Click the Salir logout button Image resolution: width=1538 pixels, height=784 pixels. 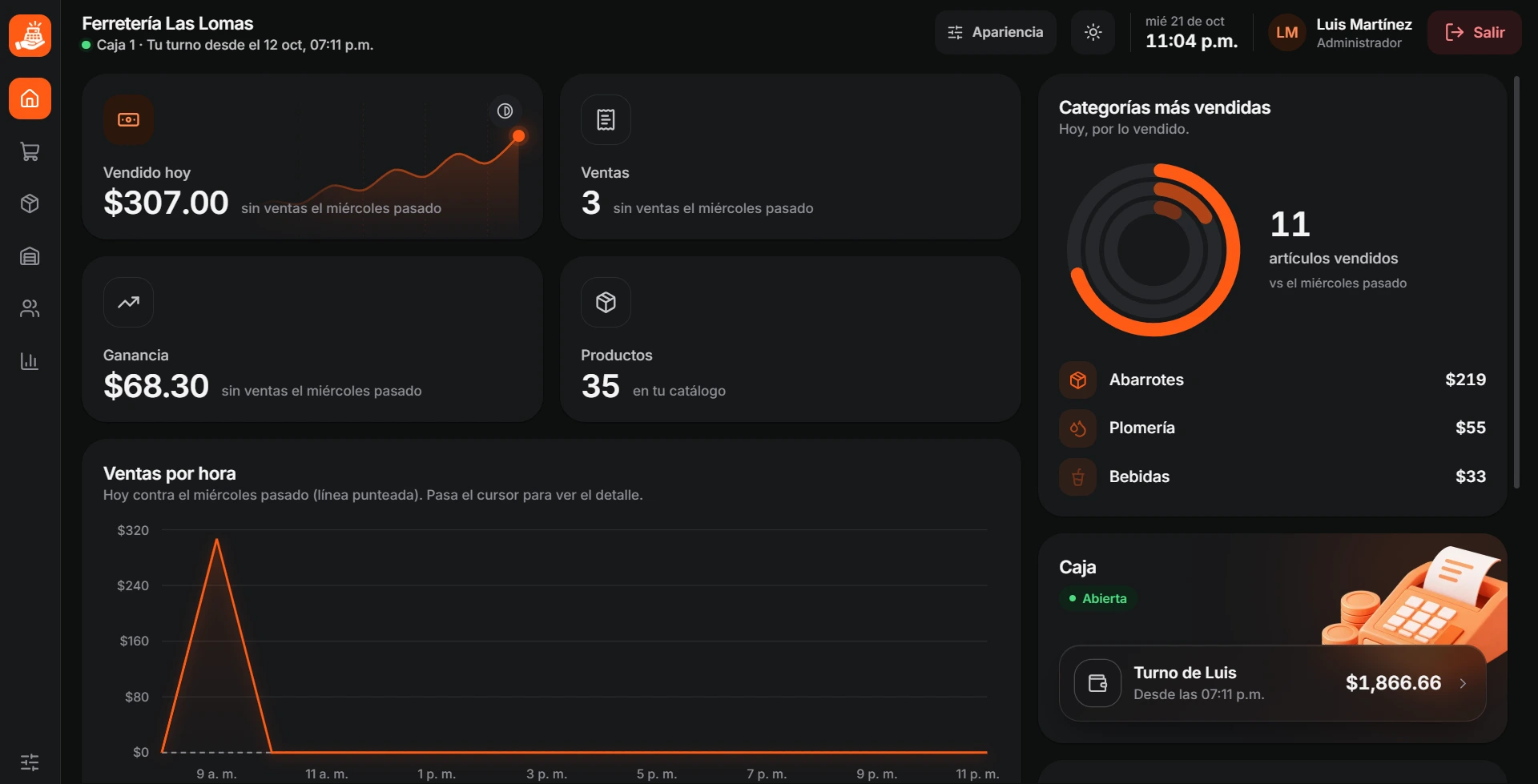(1474, 32)
